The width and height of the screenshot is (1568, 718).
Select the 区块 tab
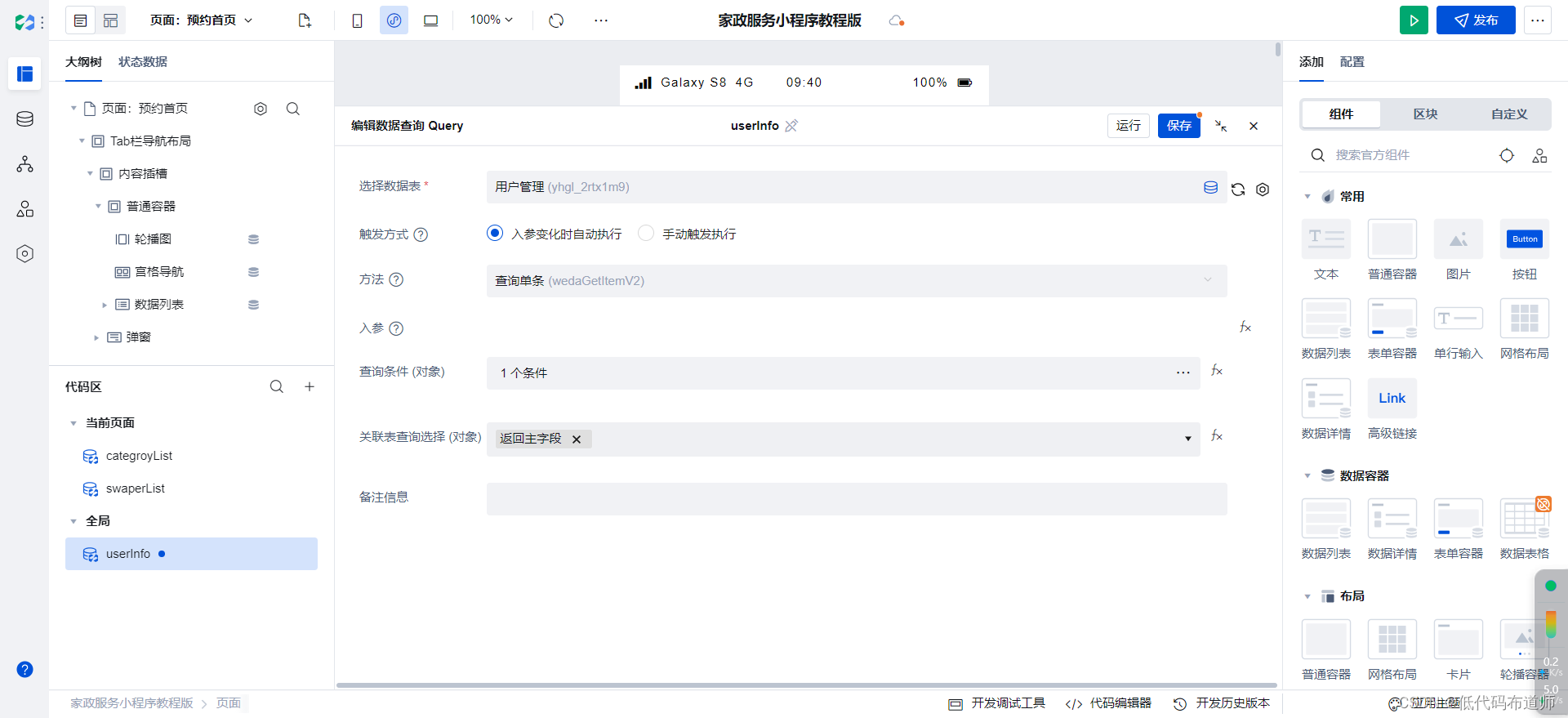[1425, 114]
